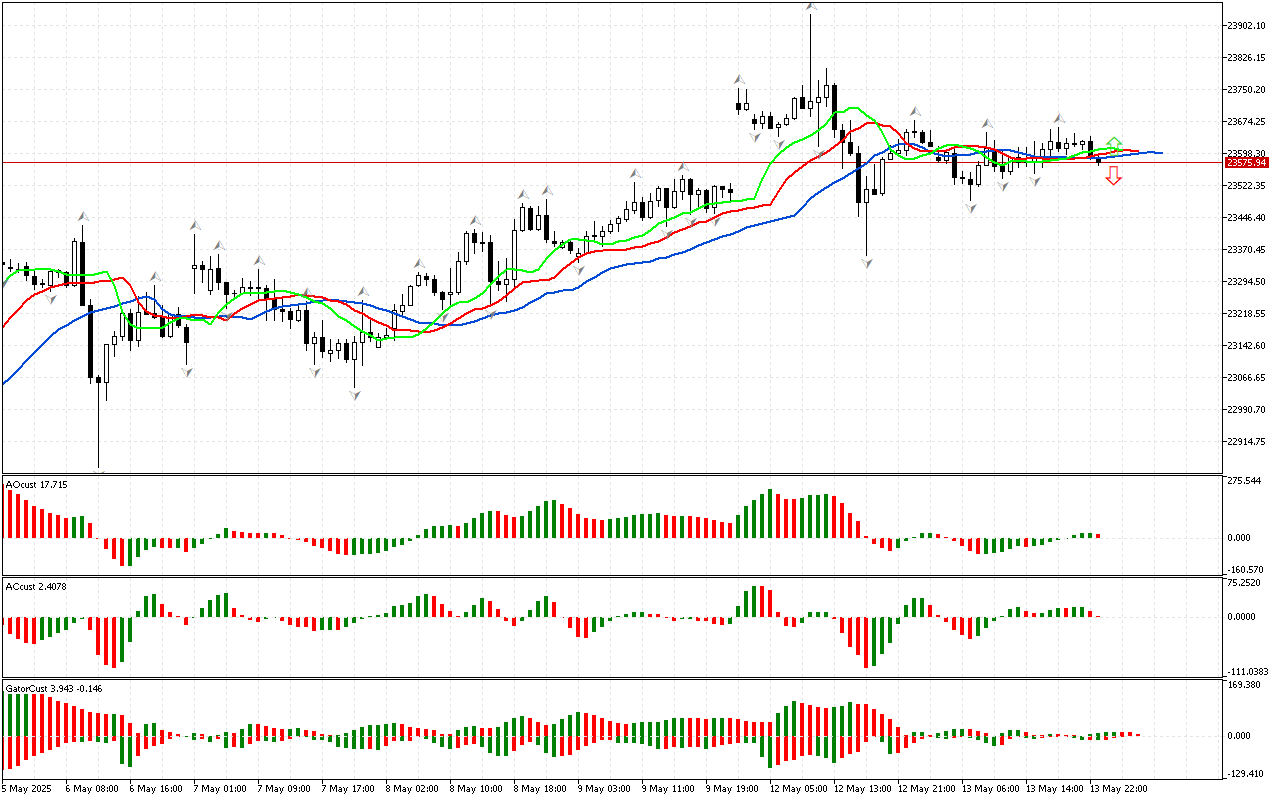Image resolution: width=1280 pixels, height=800 pixels.
Task: Click the red down arrow signal
Action: click(1113, 177)
